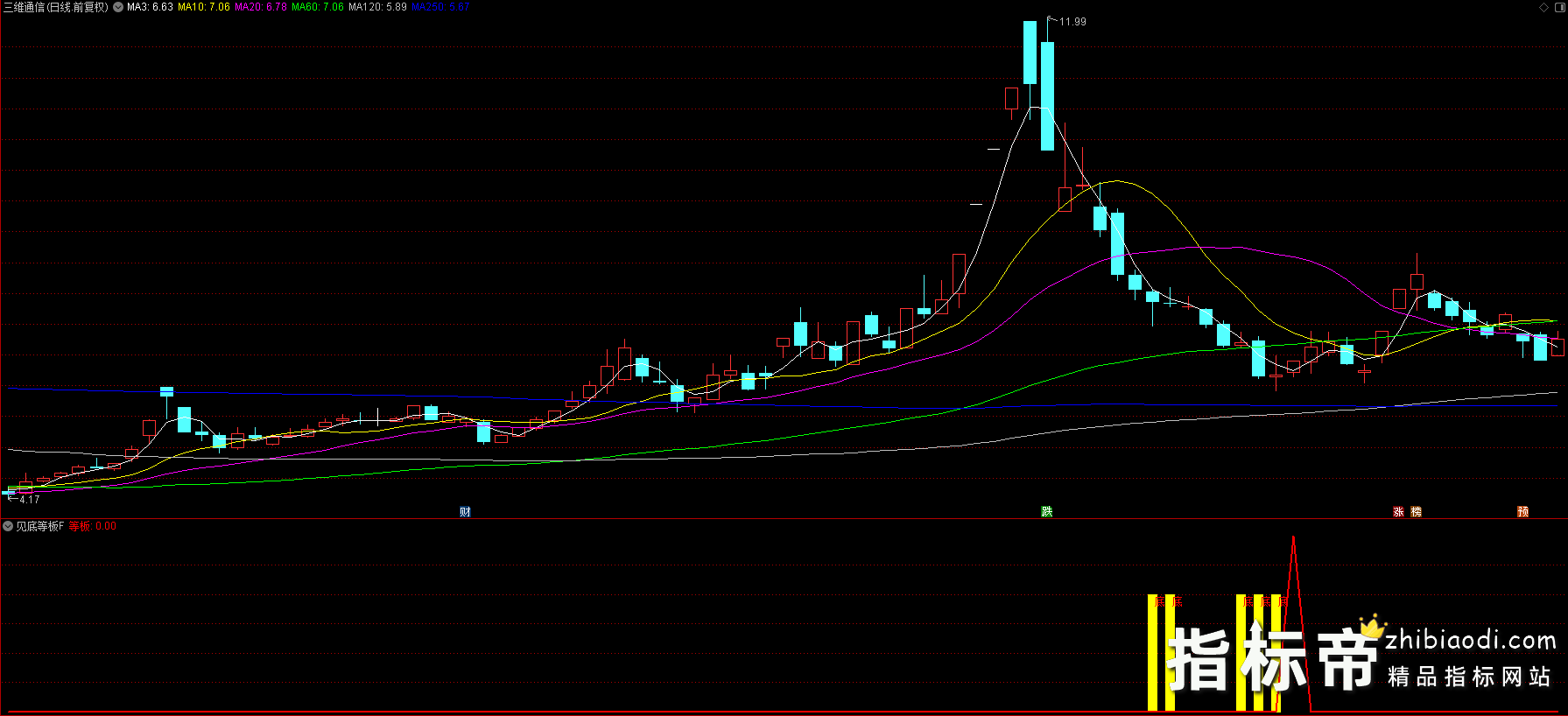Click the 等板: 0.00 indicator value
This screenshot has height=716, width=1568.
pos(93,526)
